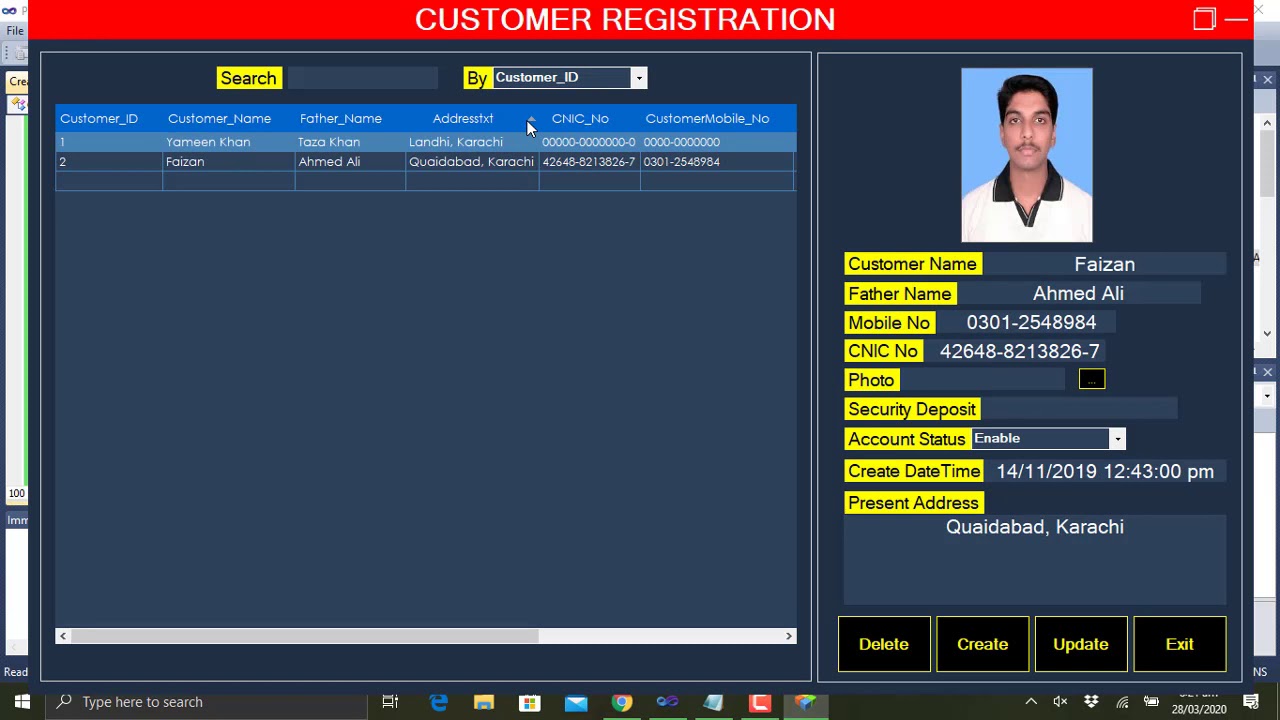
Task: Open Task View on the taskbar
Action: (390, 702)
